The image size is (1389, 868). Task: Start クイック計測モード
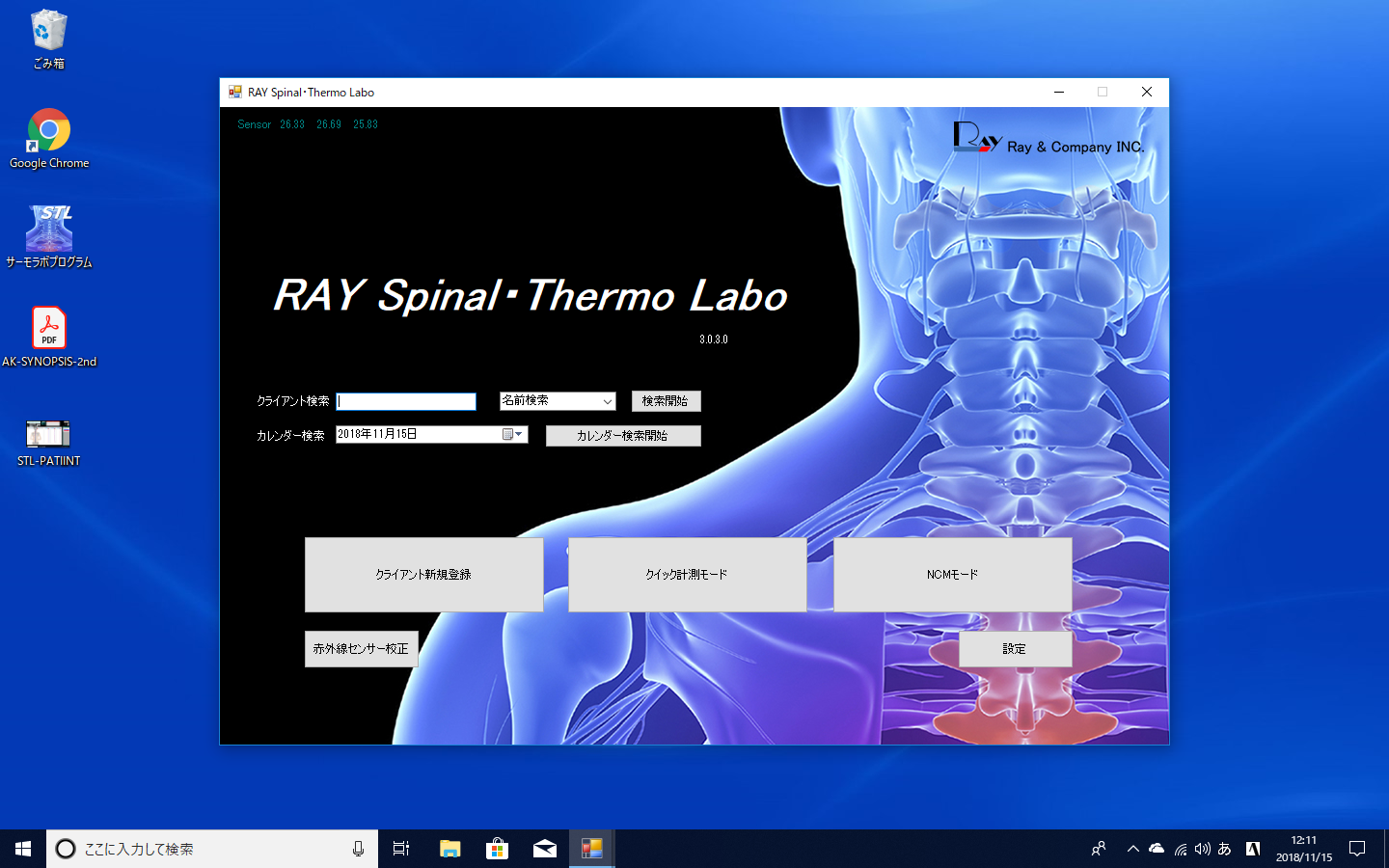687,575
